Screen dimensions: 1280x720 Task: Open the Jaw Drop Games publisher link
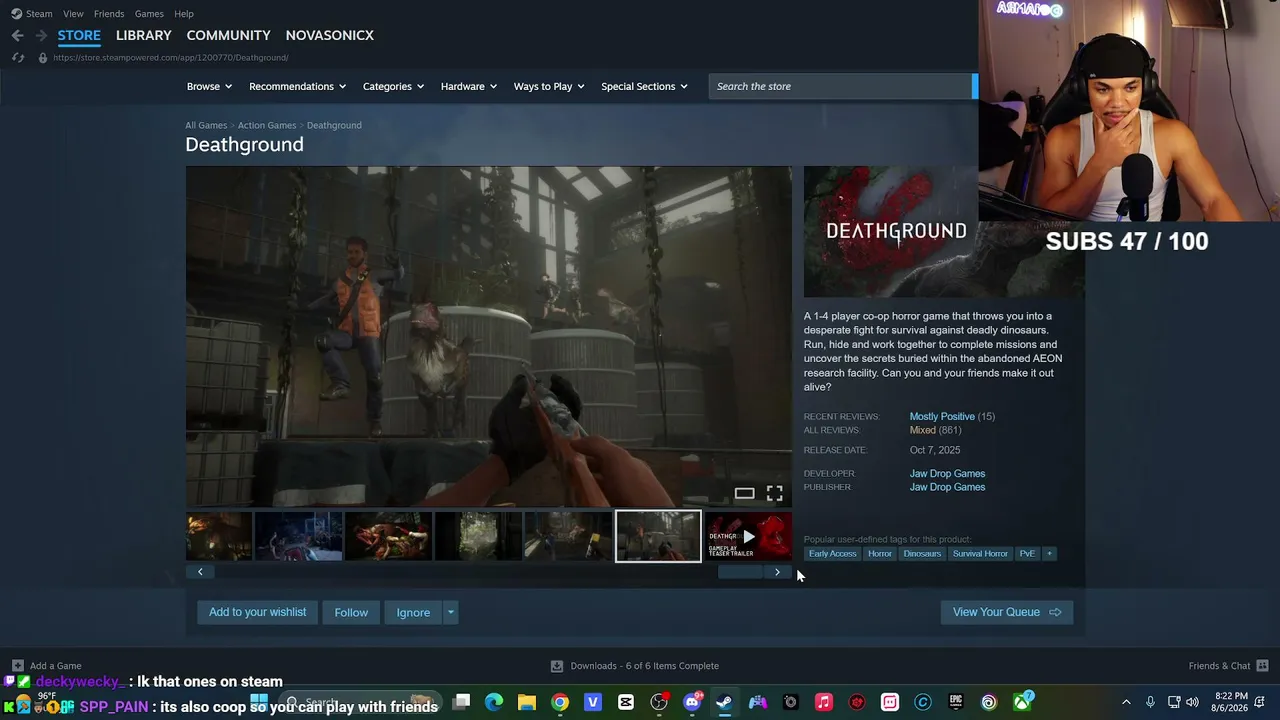click(x=947, y=487)
